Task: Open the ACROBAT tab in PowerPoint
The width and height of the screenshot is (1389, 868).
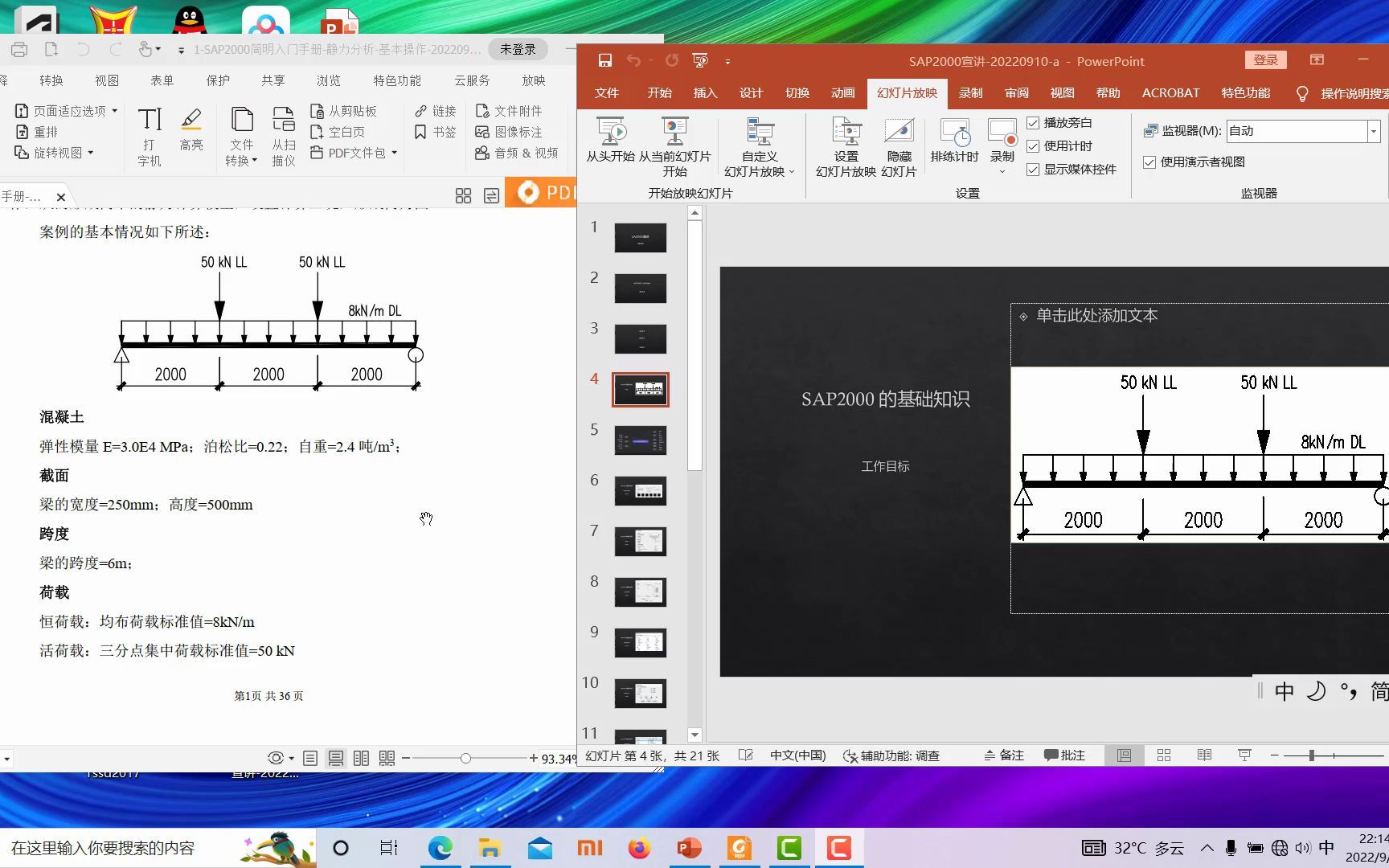Action: coord(1170,93)
